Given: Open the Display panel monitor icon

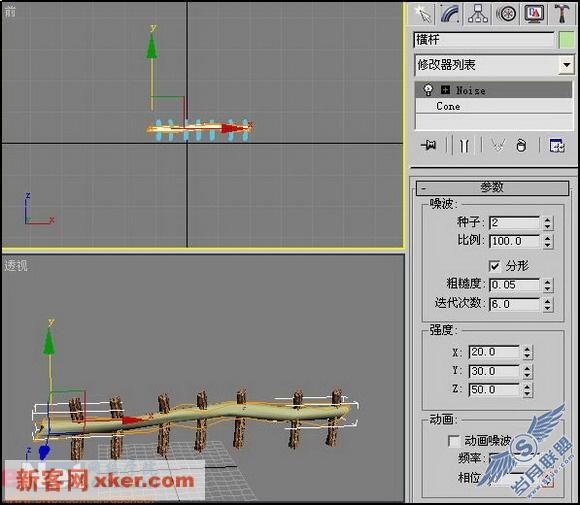Looking at the screenshot, I should [534, 14].
